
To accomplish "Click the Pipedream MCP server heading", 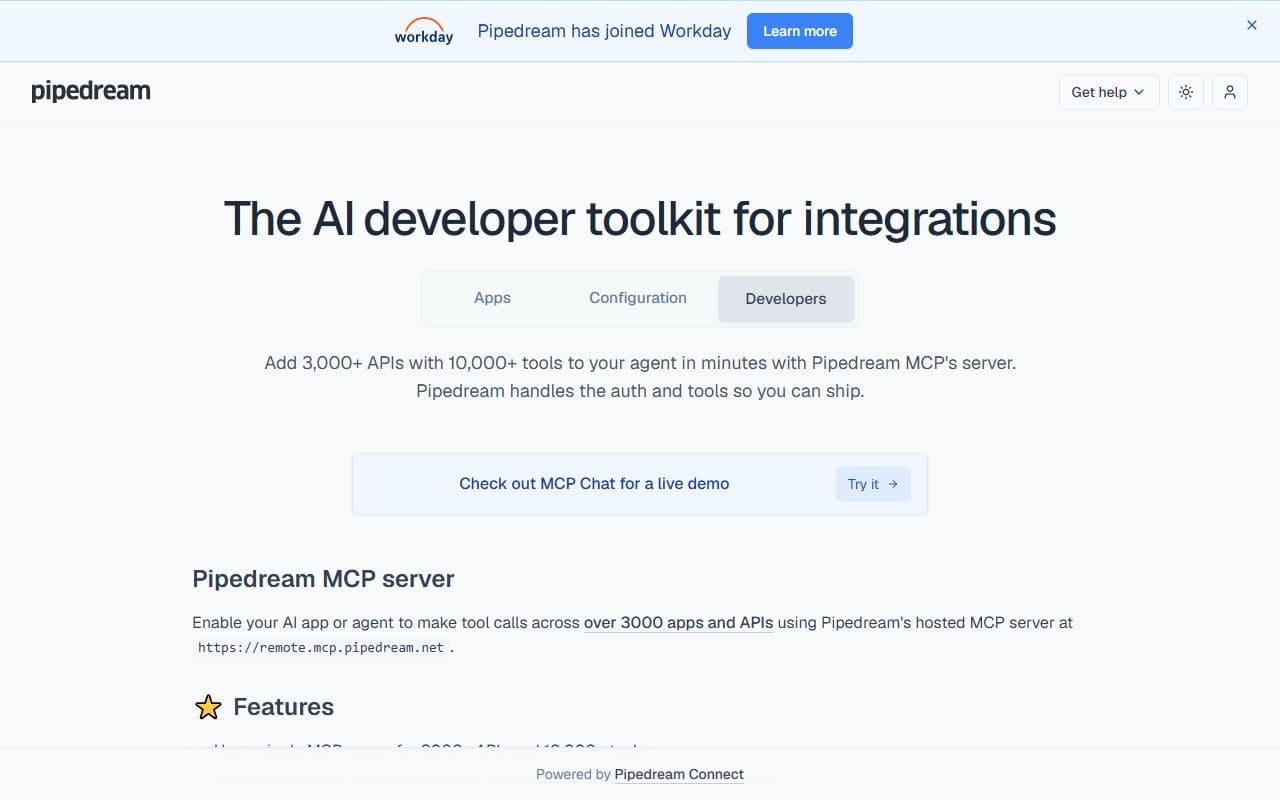I will (323, 579).
